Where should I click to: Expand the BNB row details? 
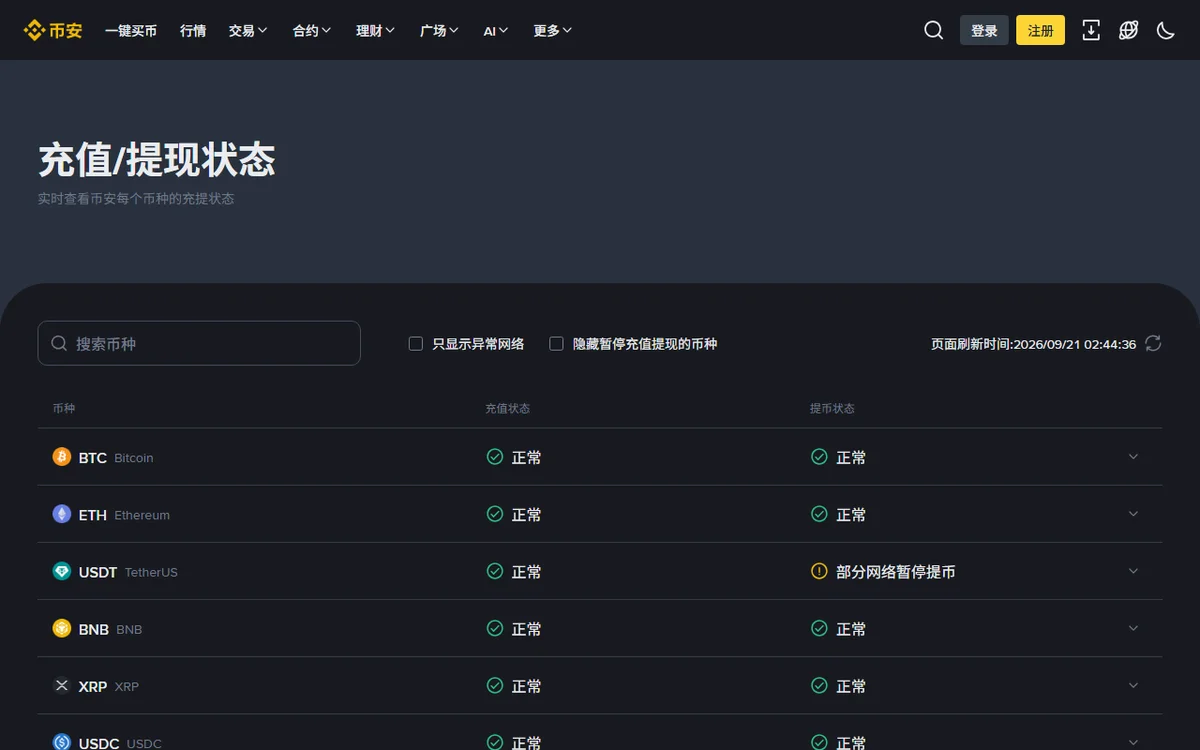pyautogui.click(x=1133, y=628)
